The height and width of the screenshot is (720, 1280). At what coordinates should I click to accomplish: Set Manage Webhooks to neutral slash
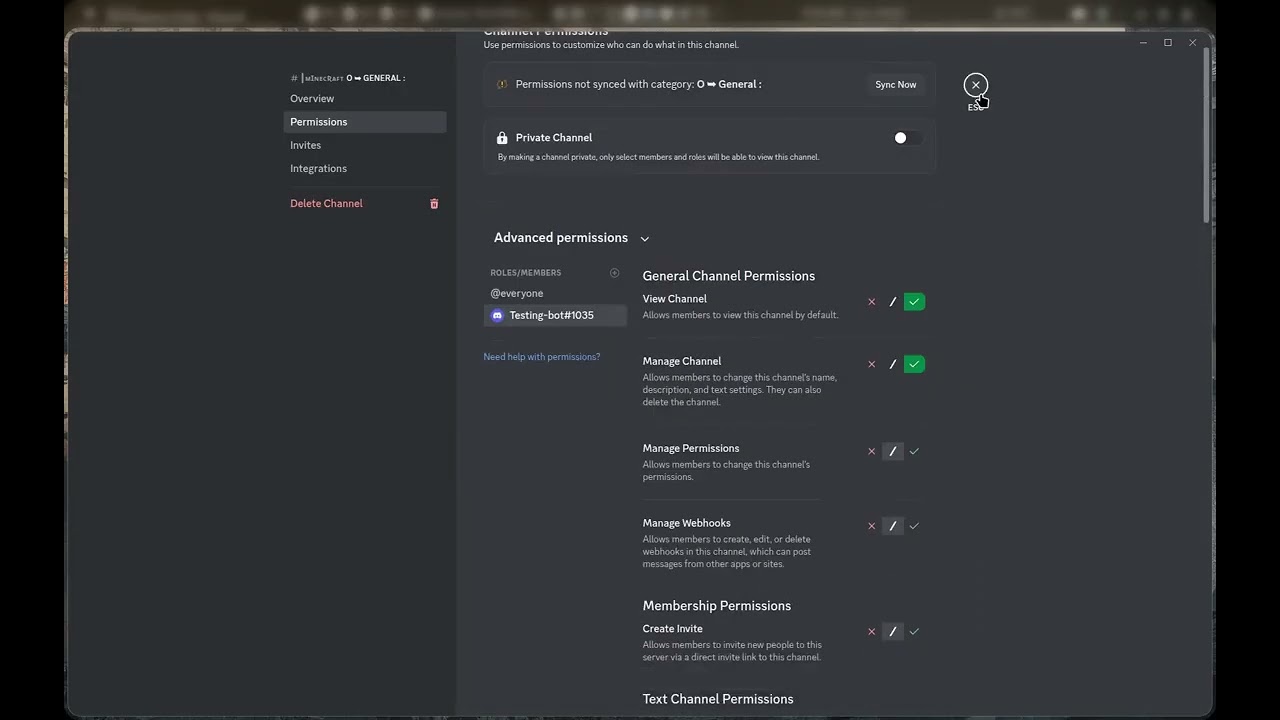pyautogui.click(x=893, y=526)
